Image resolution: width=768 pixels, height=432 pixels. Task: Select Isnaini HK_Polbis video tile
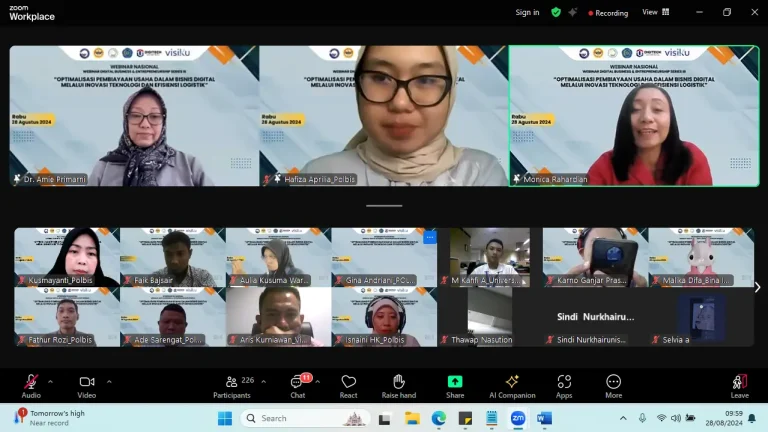[384, 317]
